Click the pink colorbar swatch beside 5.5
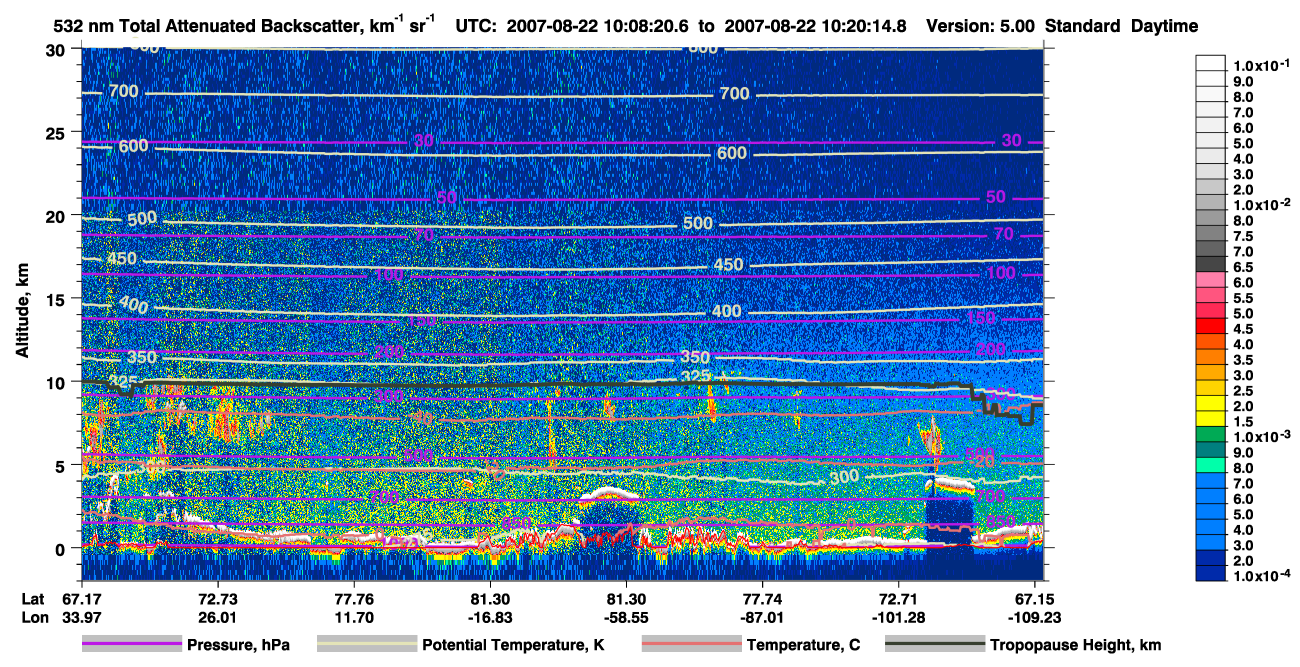Screen dimensions: 1300x667 pos(1211,295)
